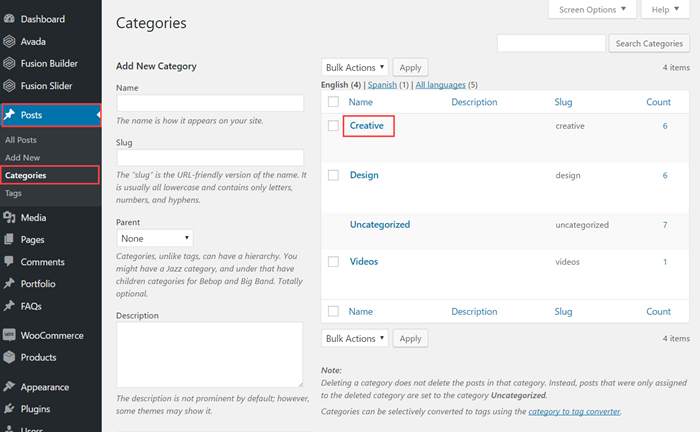Open the top Bulk Actions dropdown
Screen dimensions: 700x432
coord(354,67)
